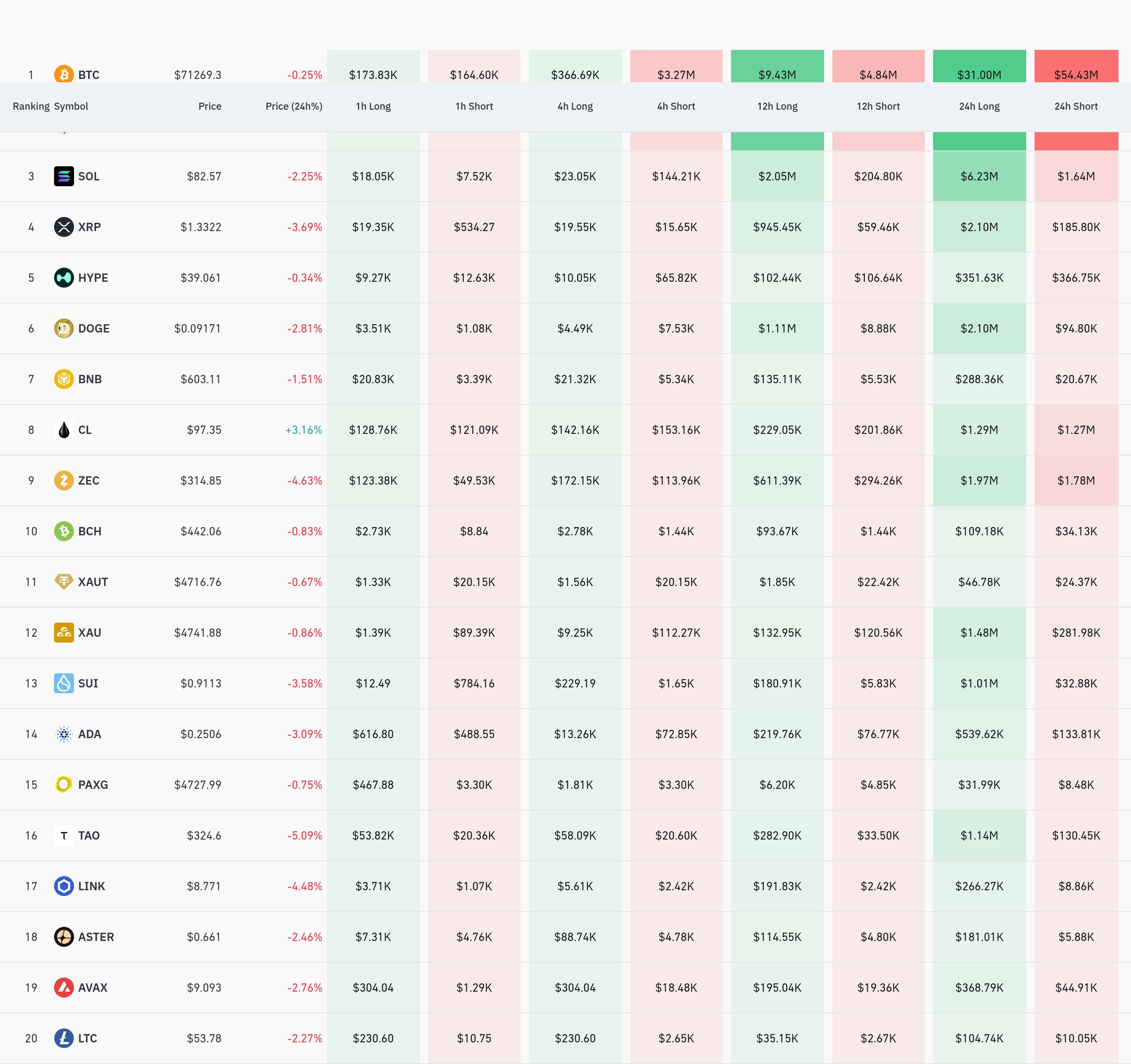Click BTC 24h Short $54.43M cell
The image size is (1131, 1064).
coord(1076,74)
